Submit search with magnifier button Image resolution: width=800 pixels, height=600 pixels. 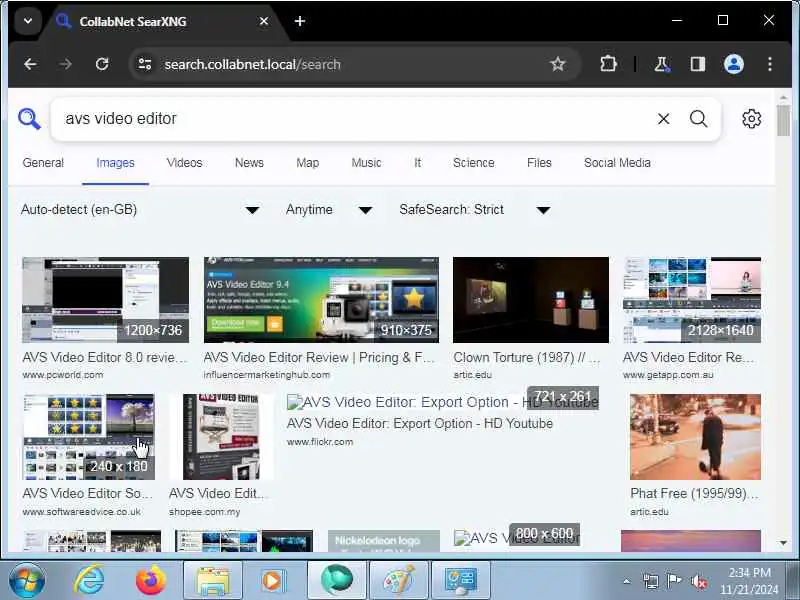(x=698, y=119)
